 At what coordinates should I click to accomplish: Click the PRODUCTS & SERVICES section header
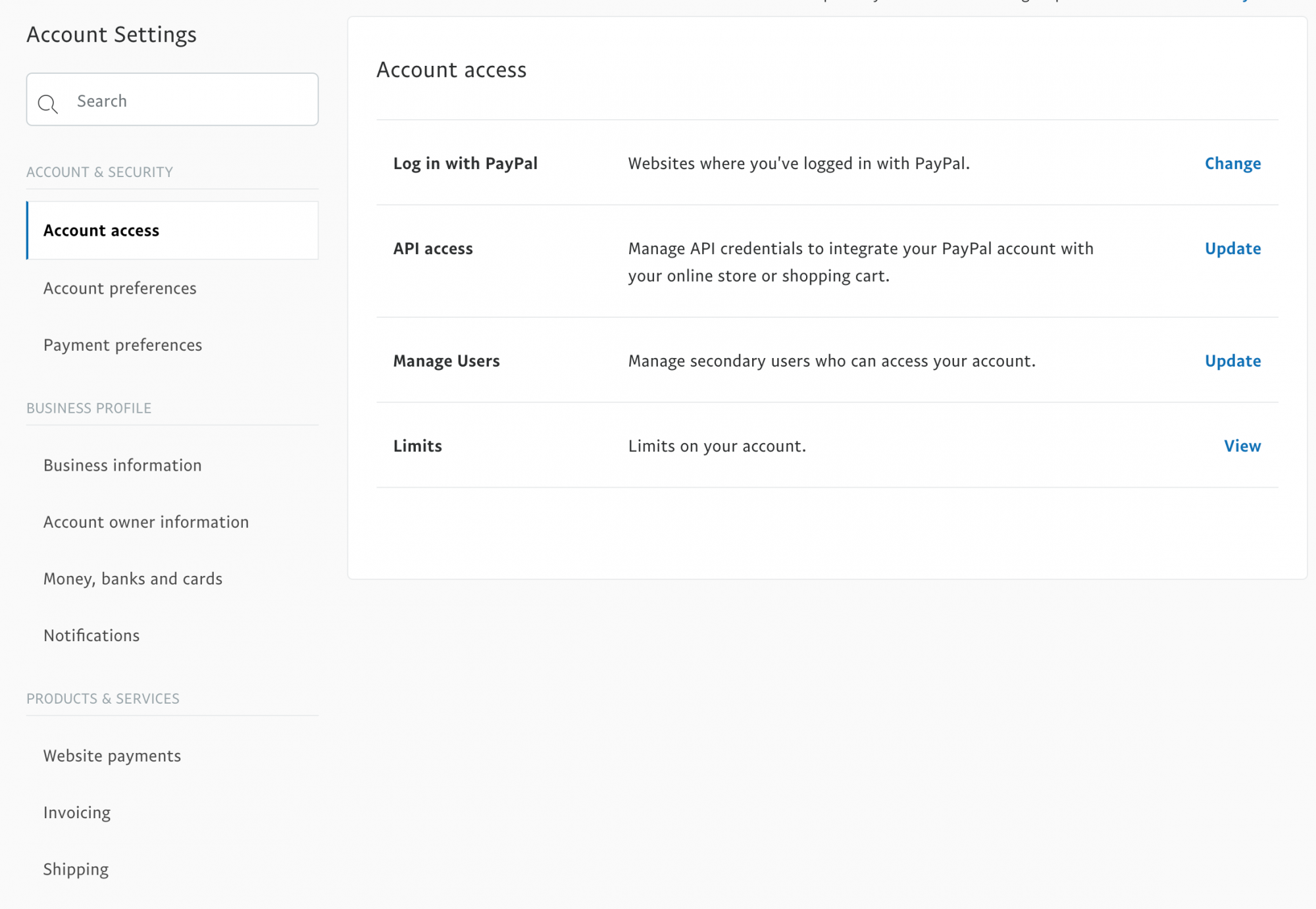pyautogui.click(x=103, y=698)
